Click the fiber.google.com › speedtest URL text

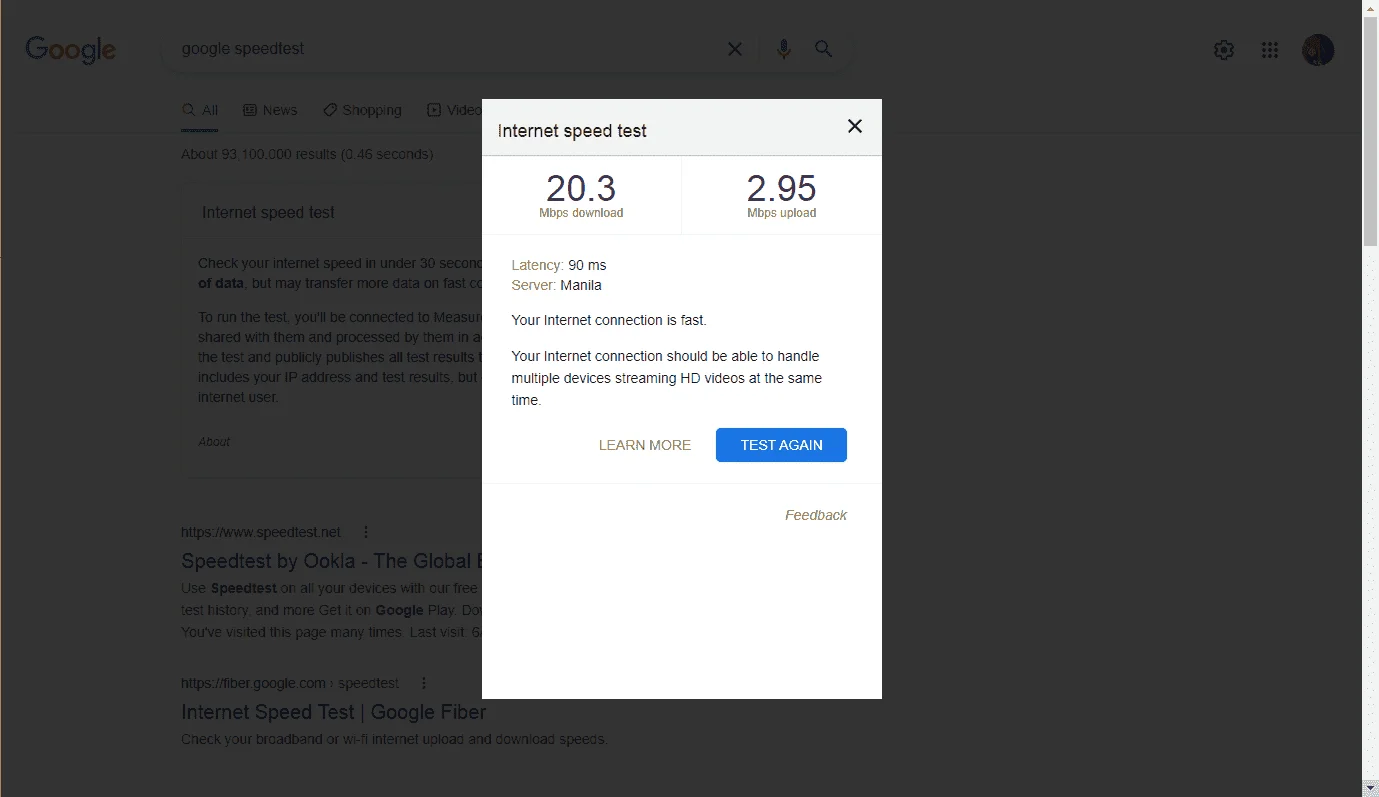pyautogui.click(x=290, y=683)
